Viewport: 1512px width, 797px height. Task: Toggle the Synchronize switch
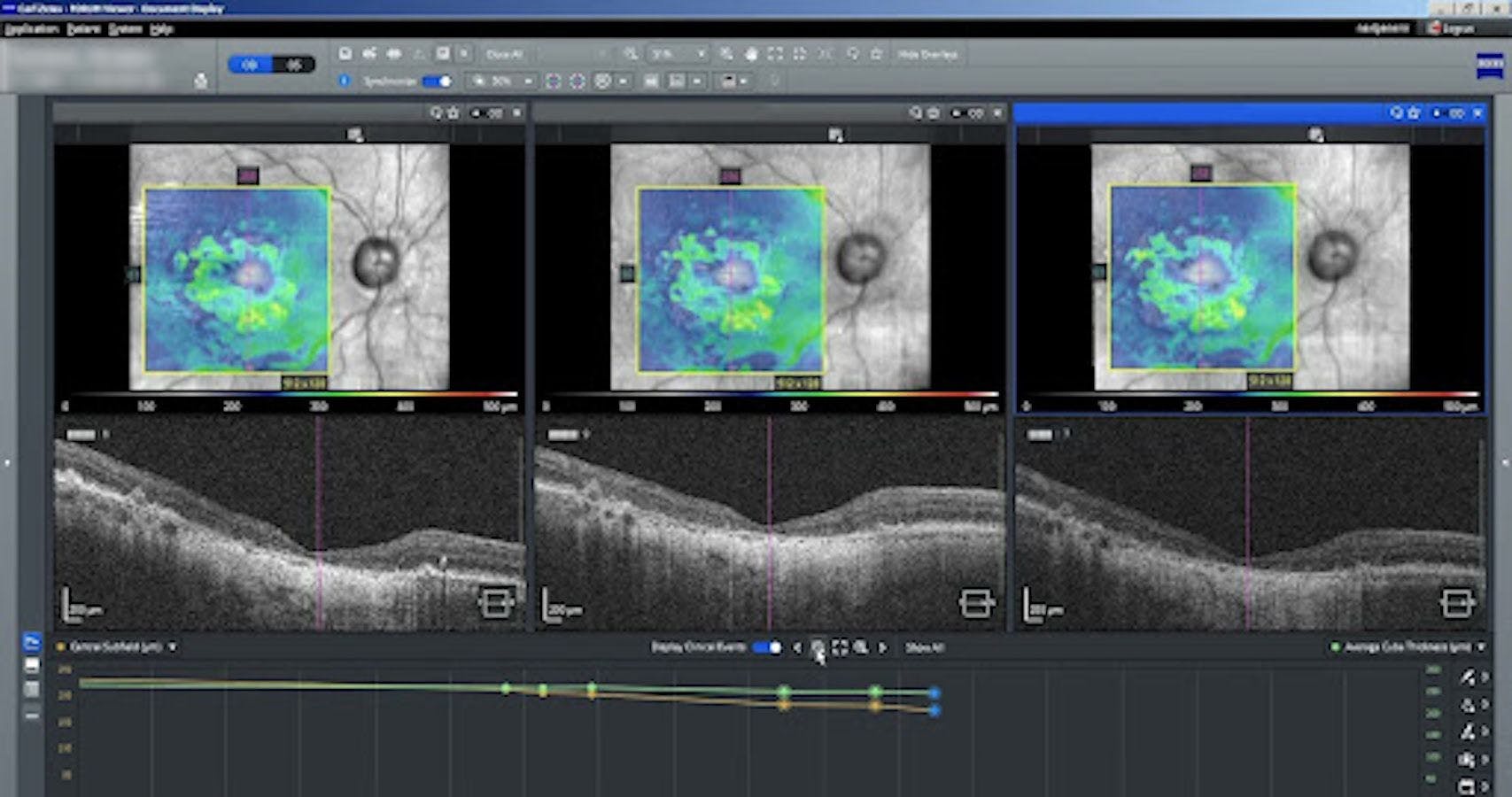(438, 81)
